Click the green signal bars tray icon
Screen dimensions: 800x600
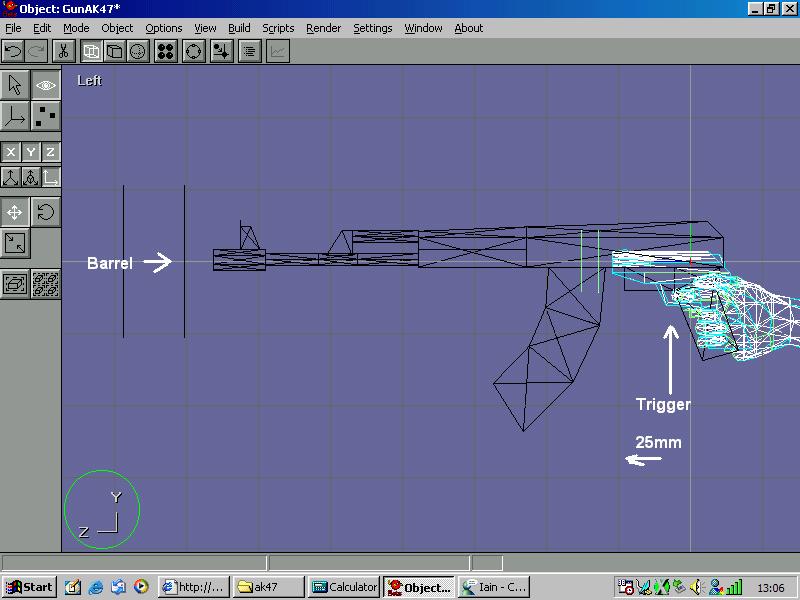pos(735,587)
